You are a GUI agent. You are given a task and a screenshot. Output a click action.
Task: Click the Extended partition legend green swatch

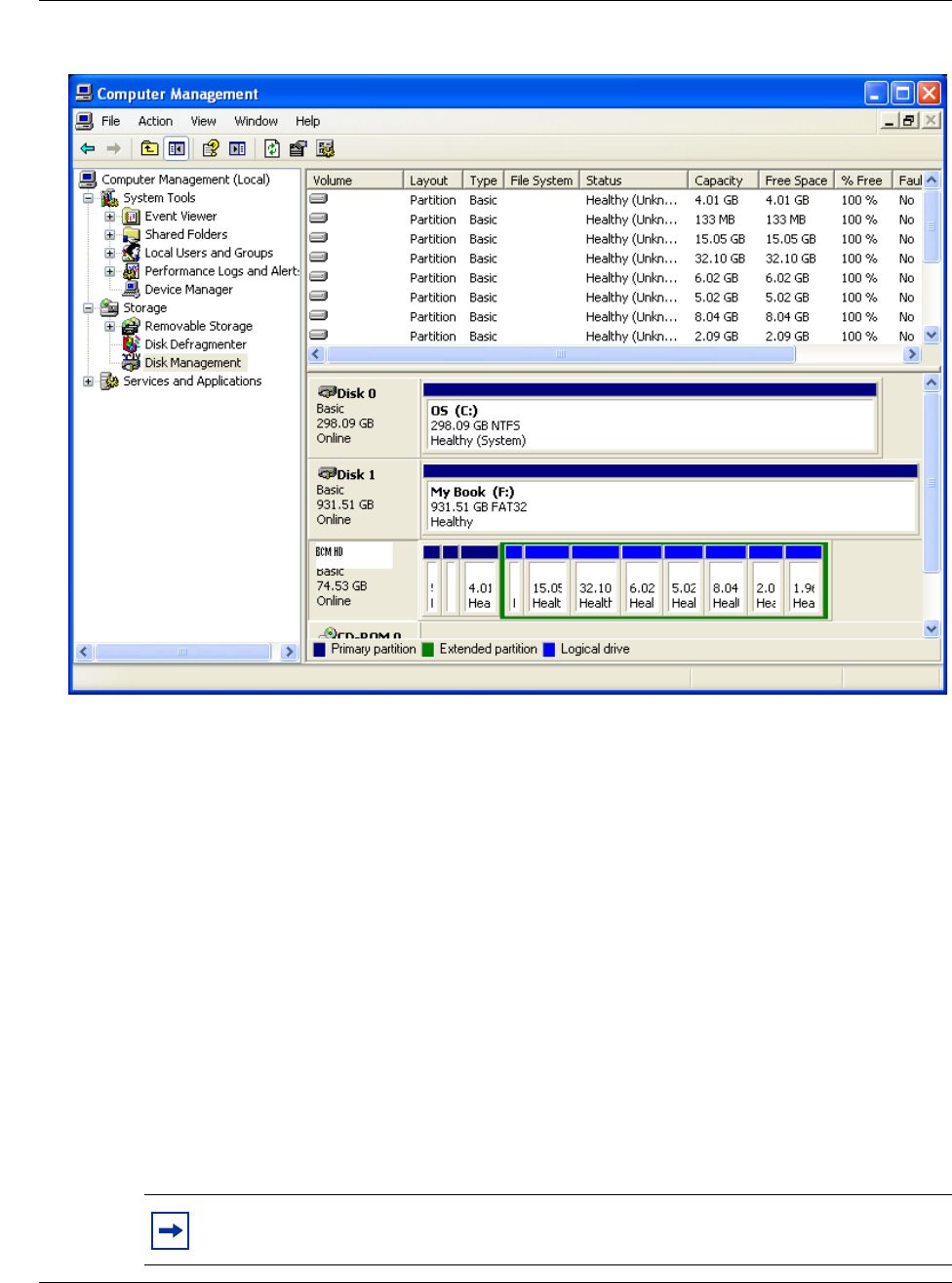427,650
